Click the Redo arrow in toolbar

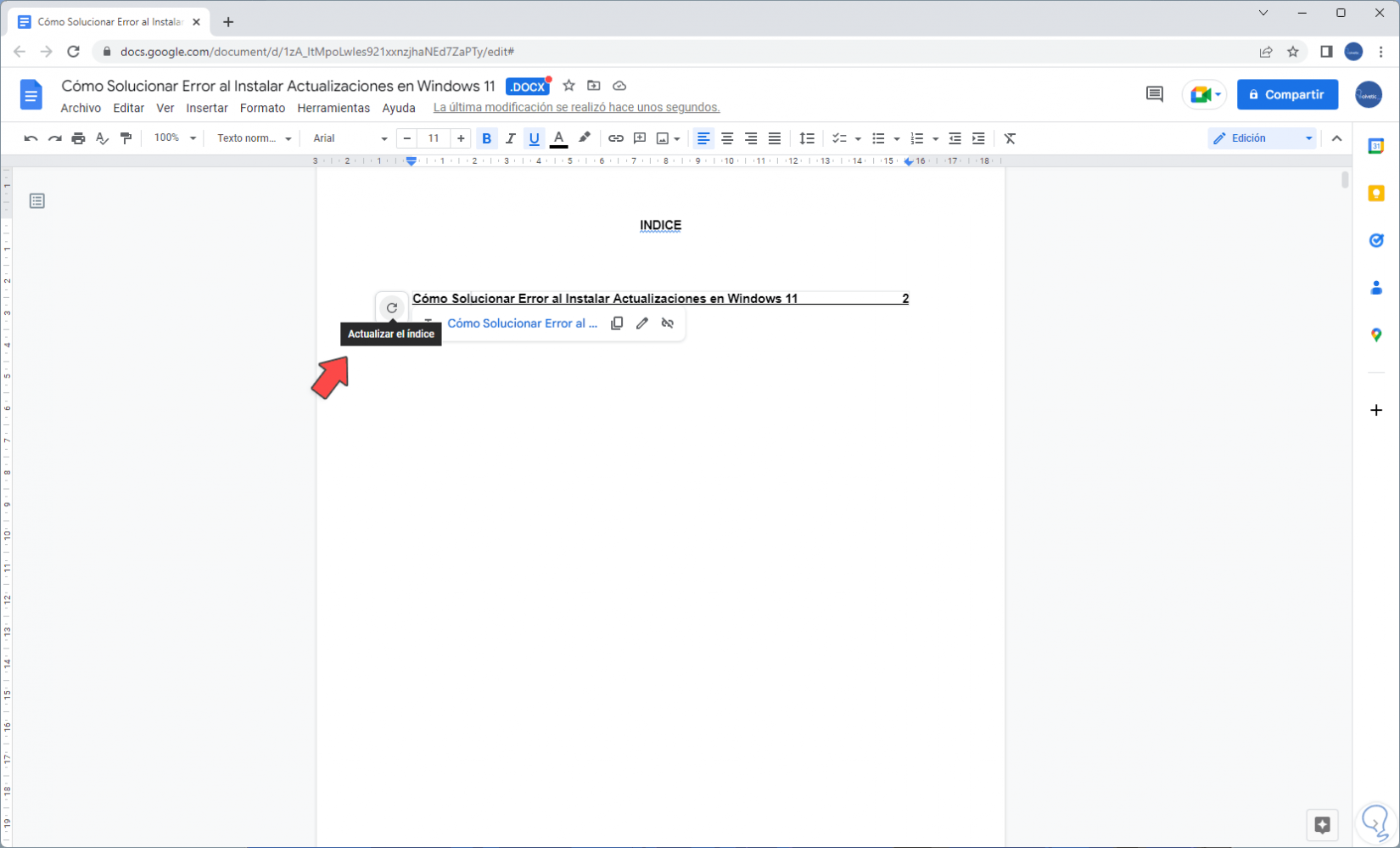tap(54, 138)
